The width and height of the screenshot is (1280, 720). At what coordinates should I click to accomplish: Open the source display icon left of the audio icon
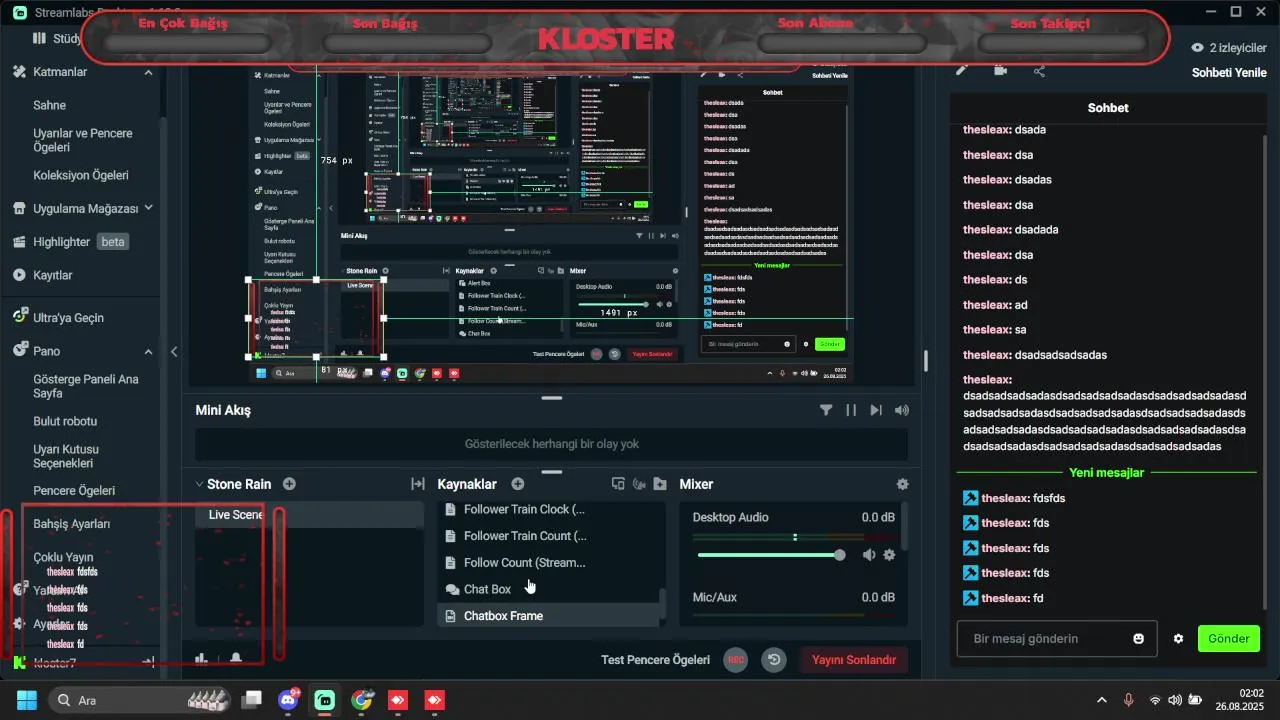[618, 484]
